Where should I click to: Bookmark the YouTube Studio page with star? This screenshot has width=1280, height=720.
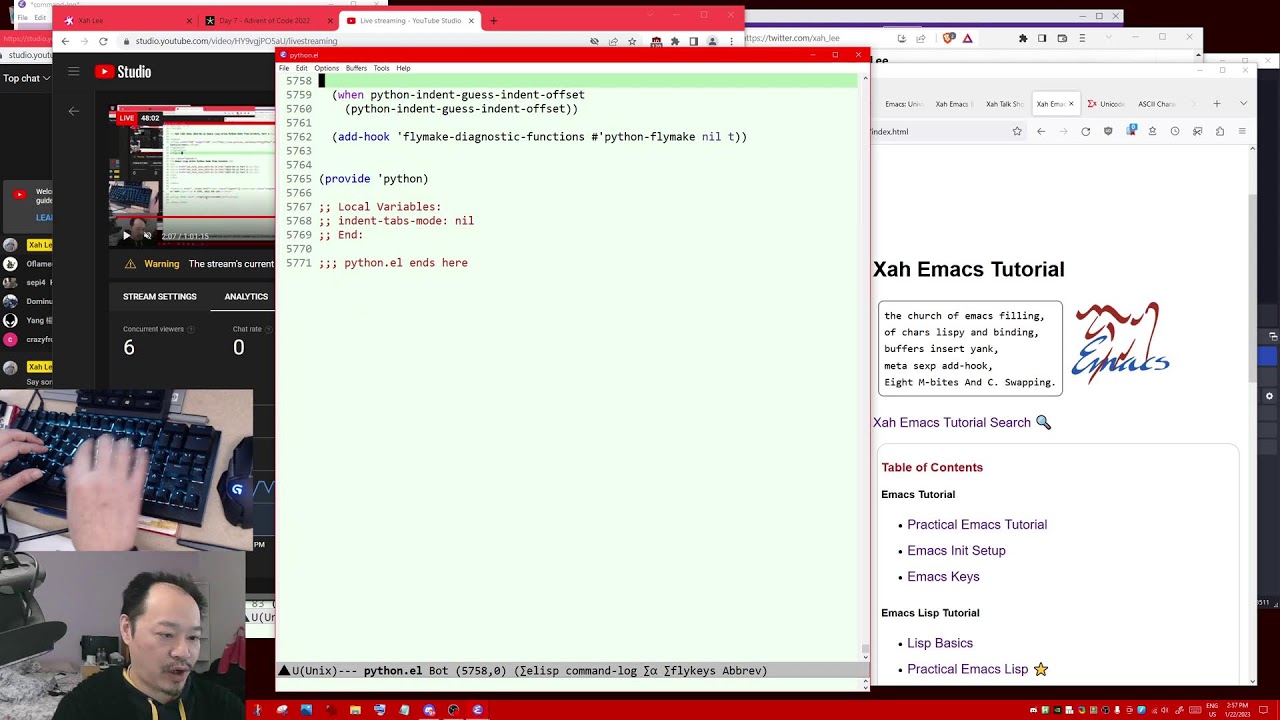point(632,41)
